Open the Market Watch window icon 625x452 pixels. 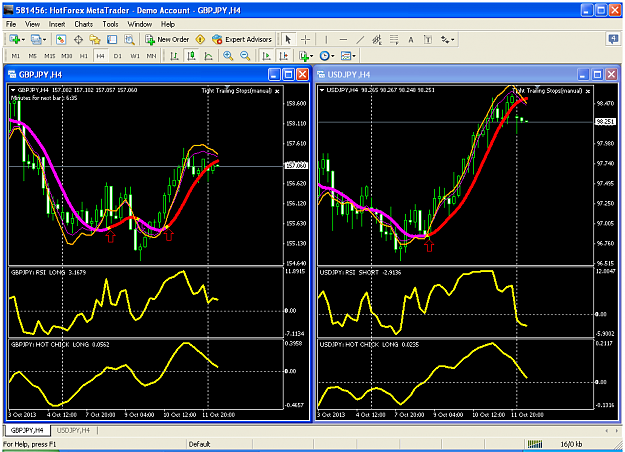pyautogui.click(x=61, y=39)
